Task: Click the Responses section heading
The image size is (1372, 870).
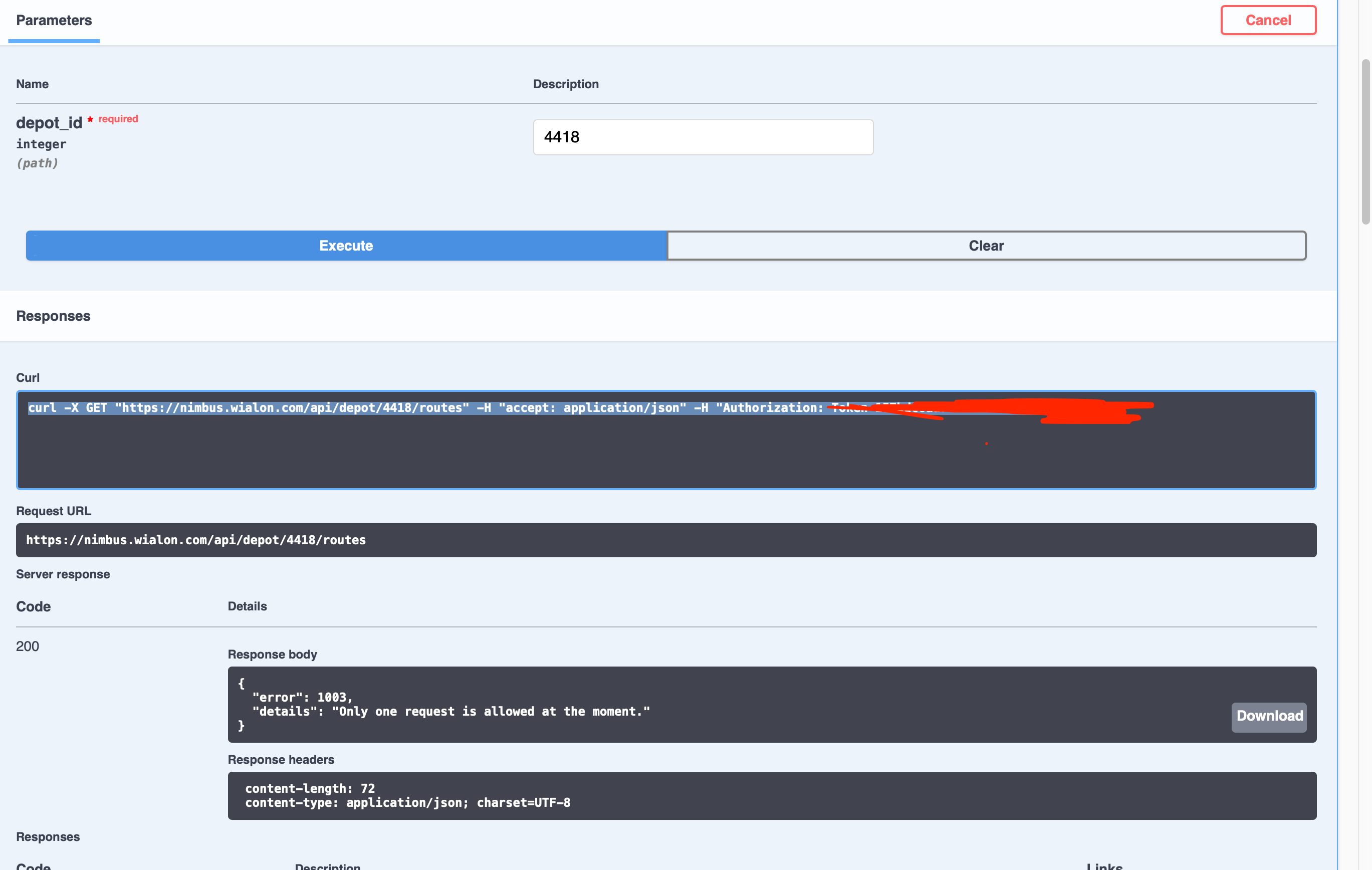Action: 53,316
